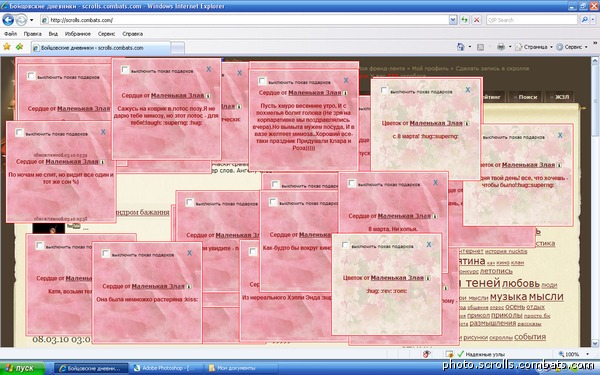Open a new tab with the blank tab button
The height and width of the screenshot is (375, 600).
(177, 48)
